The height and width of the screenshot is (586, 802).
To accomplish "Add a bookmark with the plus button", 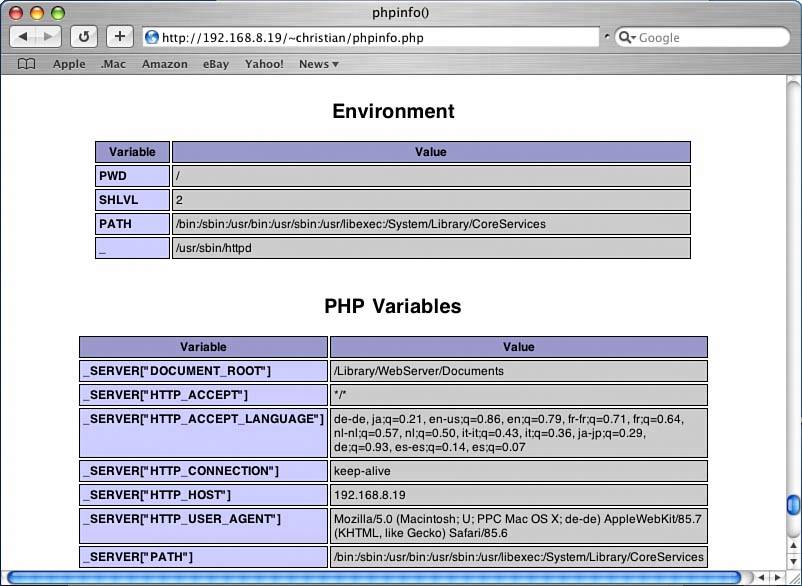I will click(119, 37).
